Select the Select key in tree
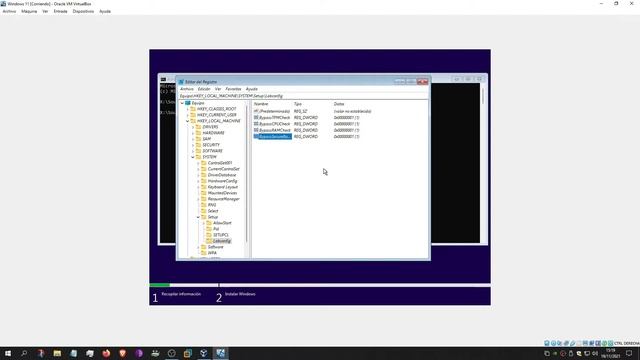The width and height of the screenshot is (640, 360). pyautogui.click(x=213, y=211)
